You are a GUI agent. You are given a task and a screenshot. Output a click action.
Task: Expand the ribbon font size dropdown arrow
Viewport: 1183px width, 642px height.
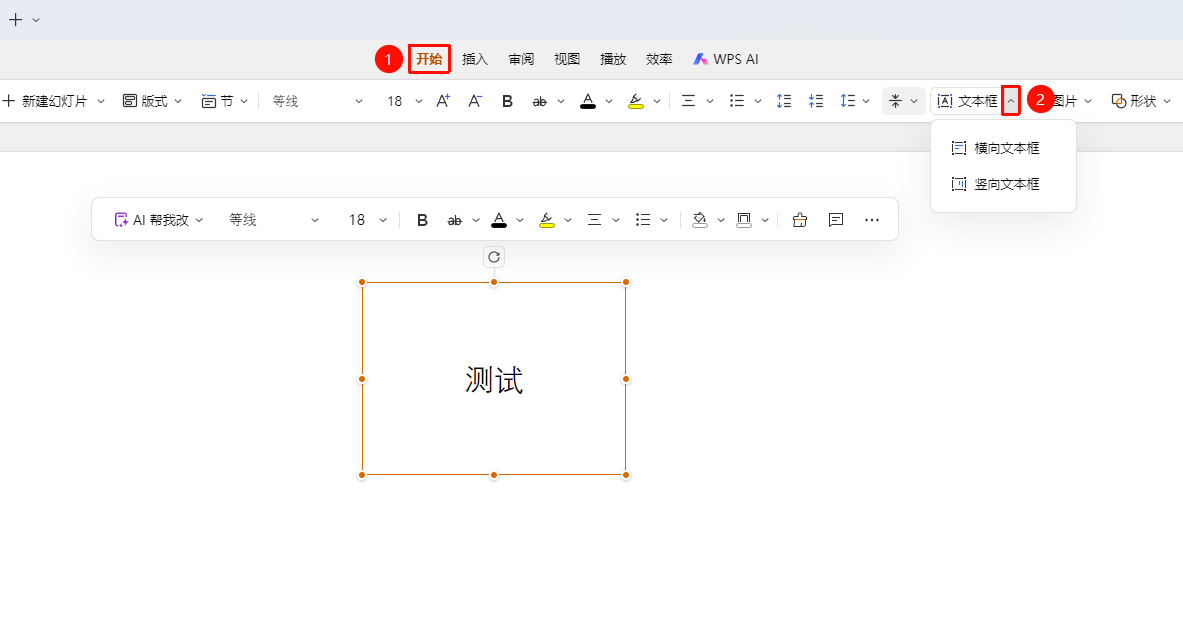pyautogui.click(x=419, y=101)
